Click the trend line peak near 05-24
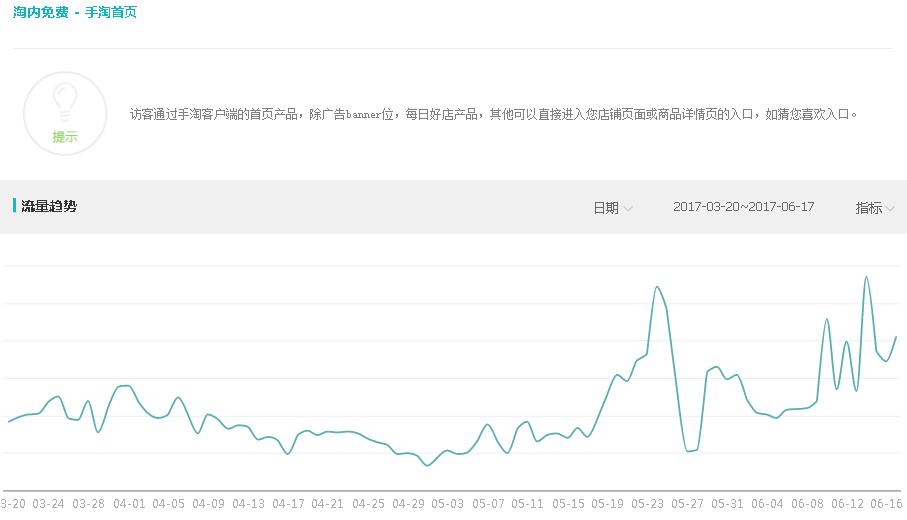The image size is (907, 520). point(656,287)
